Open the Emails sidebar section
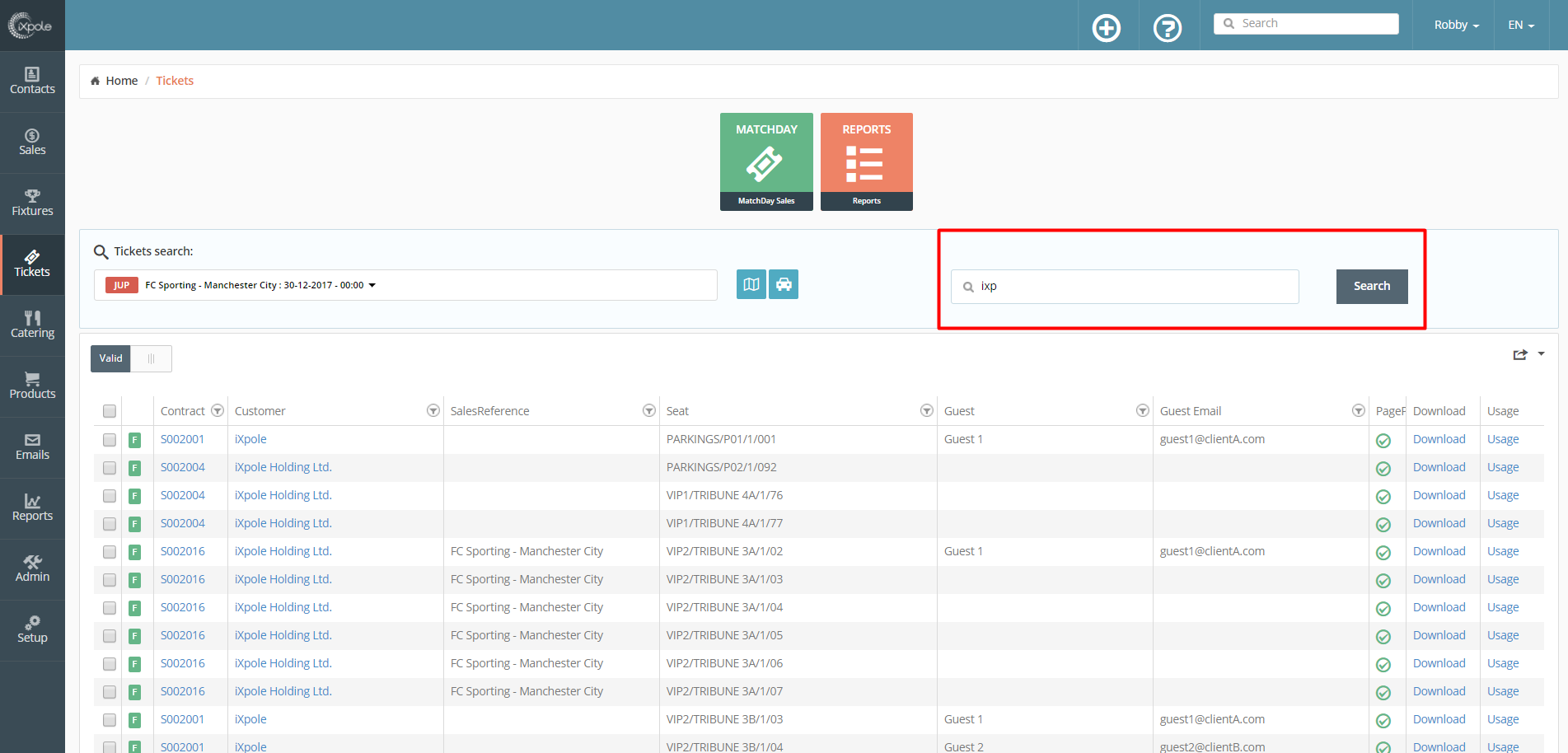Viewport: 1568px width, 753px height. pos(32,447)
